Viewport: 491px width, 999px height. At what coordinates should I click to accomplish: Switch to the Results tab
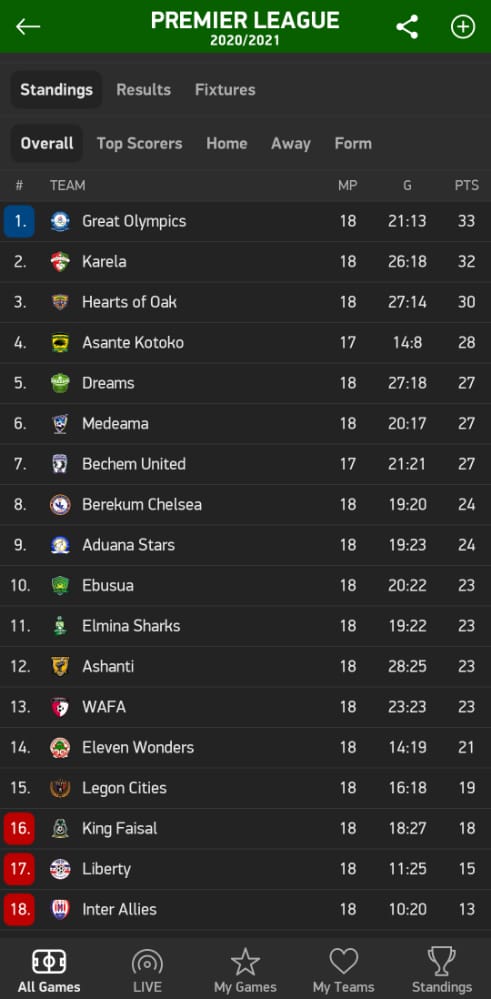[143, 90]
